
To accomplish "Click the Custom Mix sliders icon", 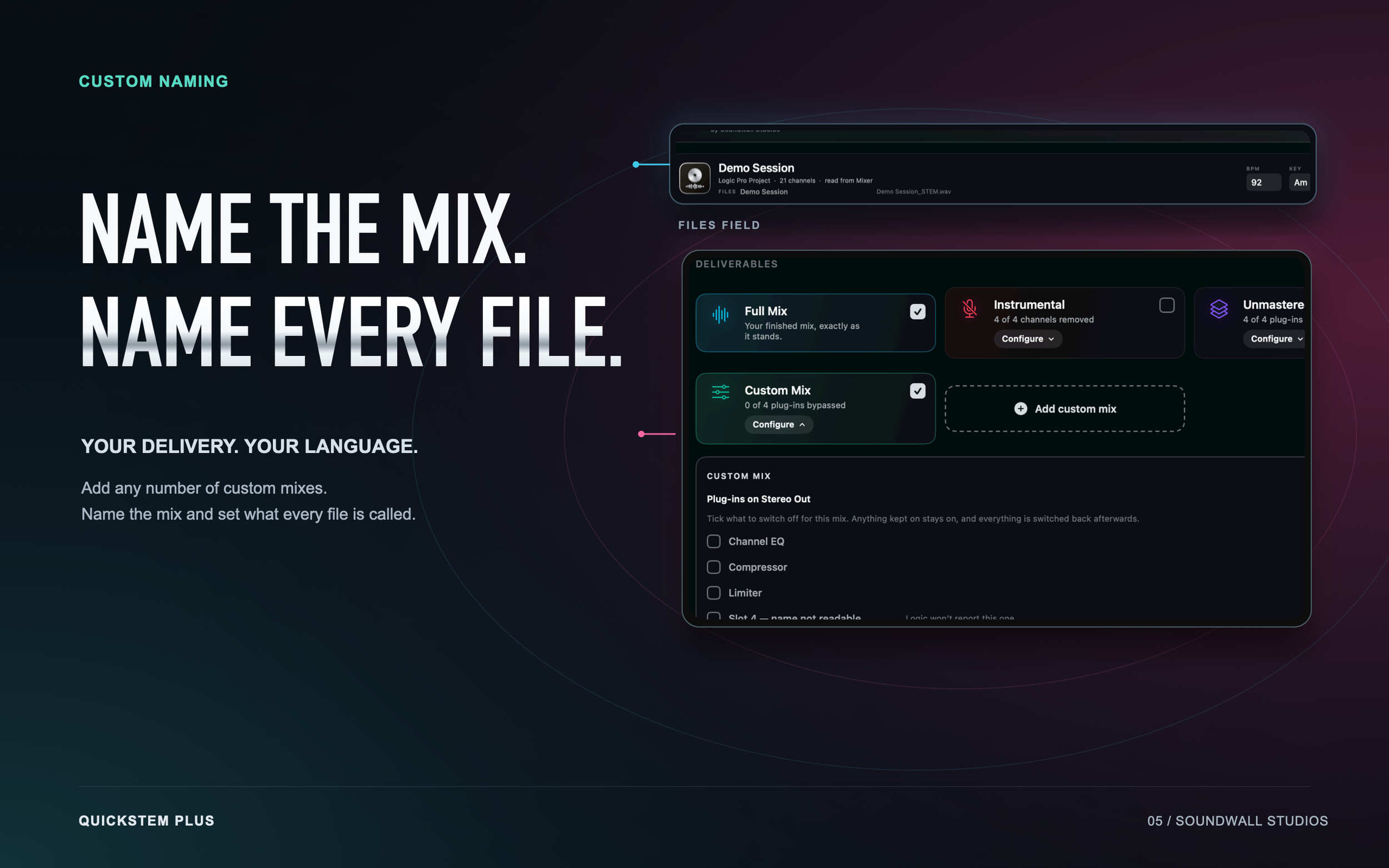I will (x=720, y=392).
